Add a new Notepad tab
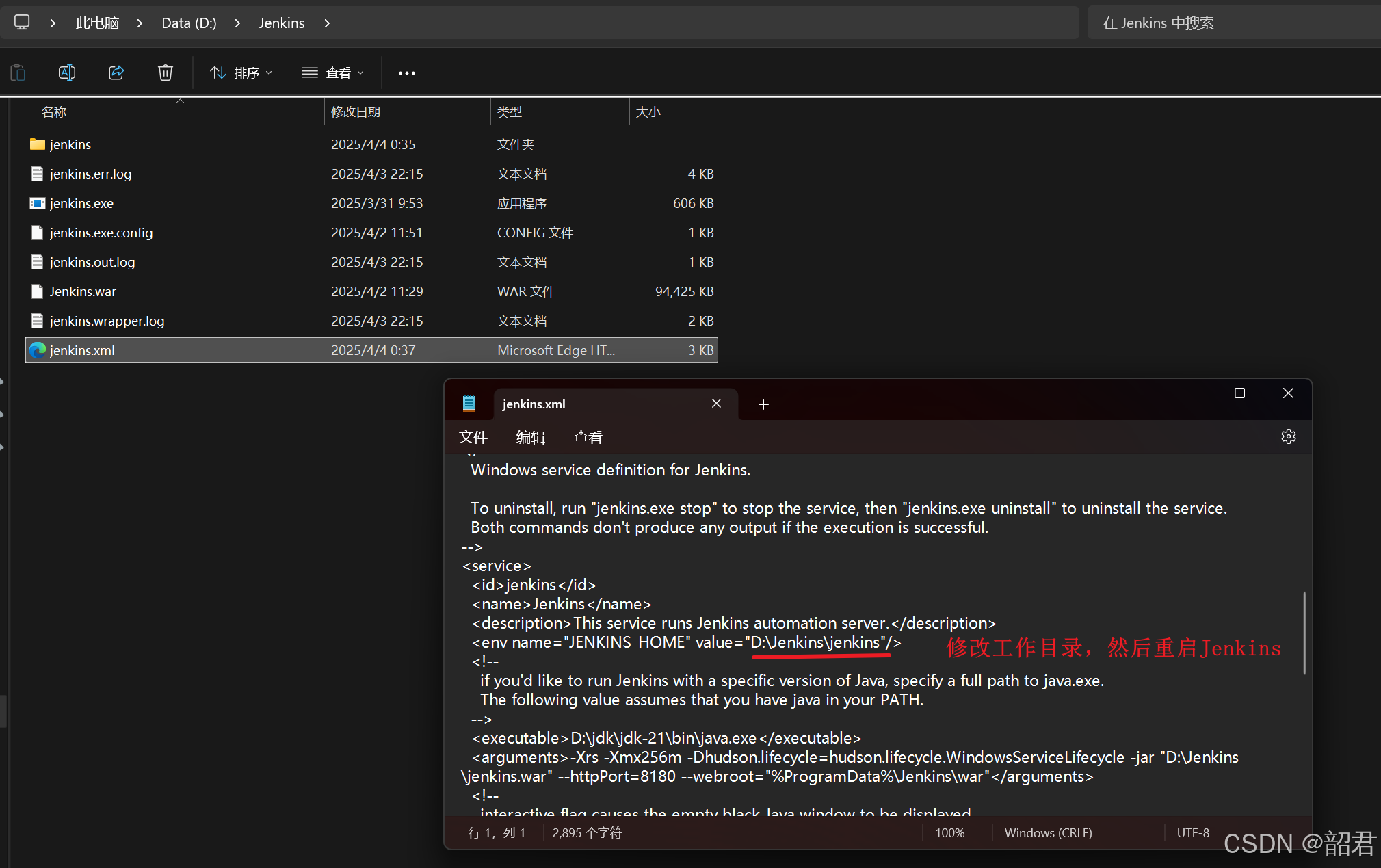The image size is (1381, 868). 763,404
